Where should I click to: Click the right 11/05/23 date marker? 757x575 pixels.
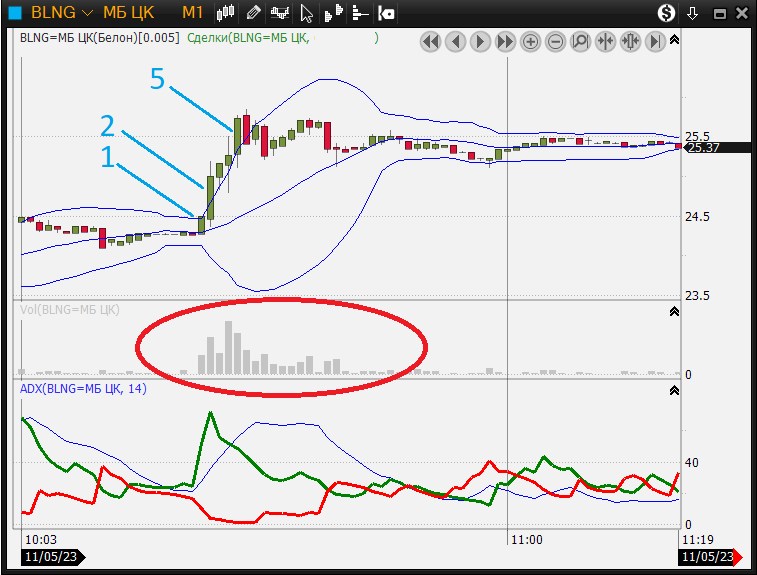[x=706, y=557]
